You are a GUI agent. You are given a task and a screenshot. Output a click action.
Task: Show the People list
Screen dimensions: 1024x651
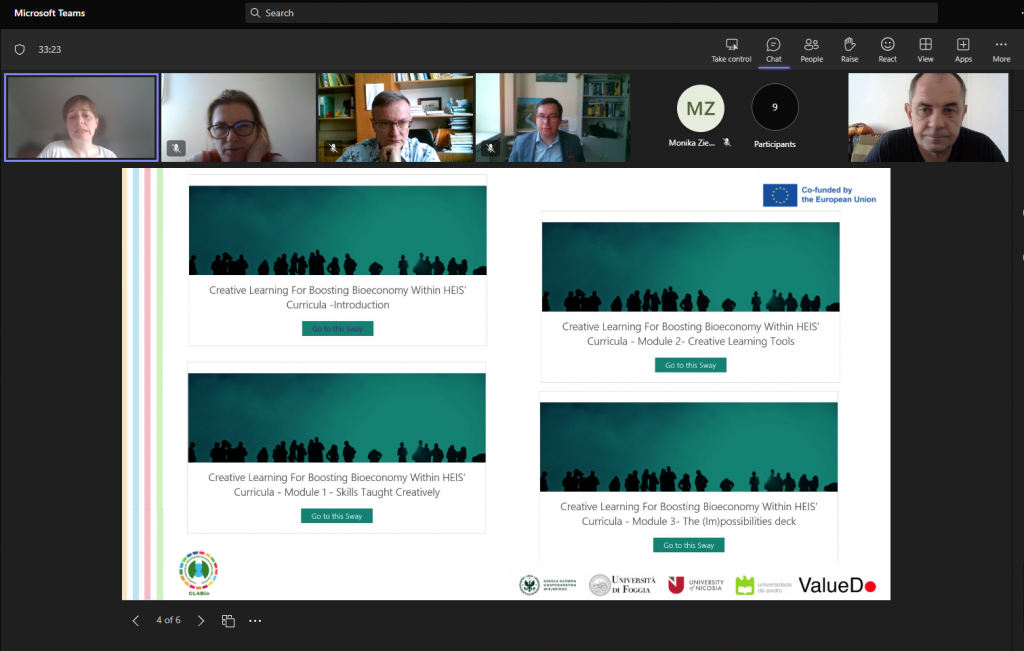[811, 45]
